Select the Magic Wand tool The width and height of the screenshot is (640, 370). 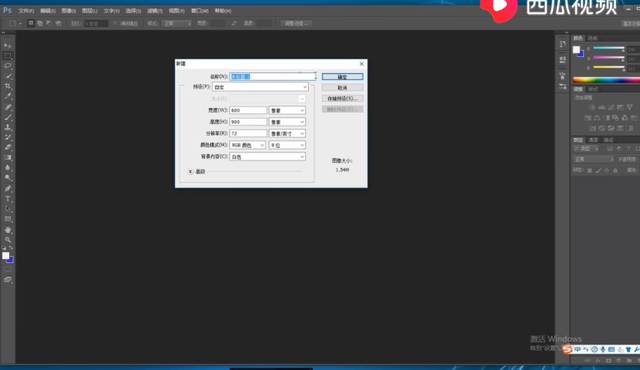(8, 76)
